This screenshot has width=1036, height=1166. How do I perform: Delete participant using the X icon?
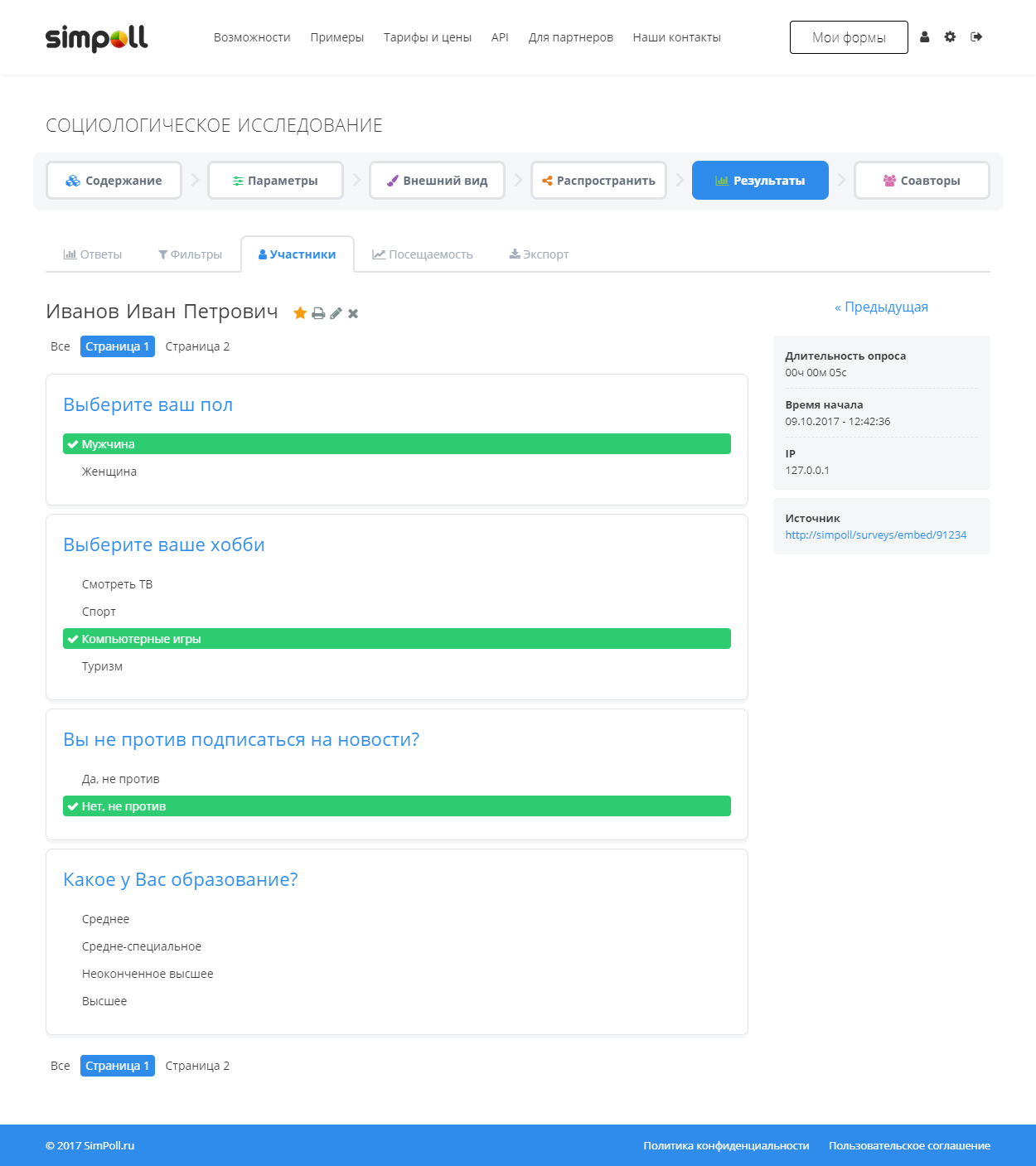point(353,313)
